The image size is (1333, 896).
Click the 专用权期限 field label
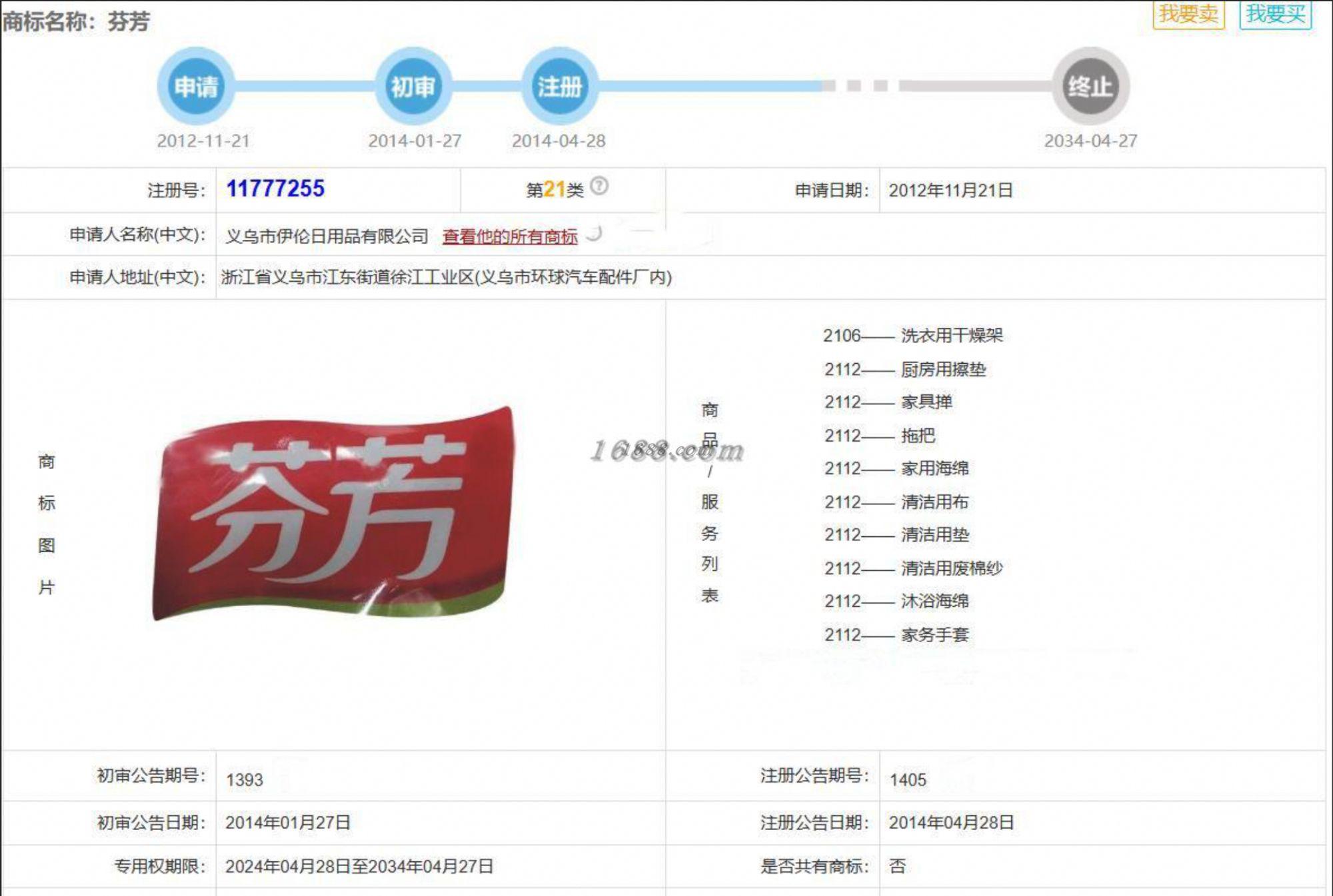[160, 866]
